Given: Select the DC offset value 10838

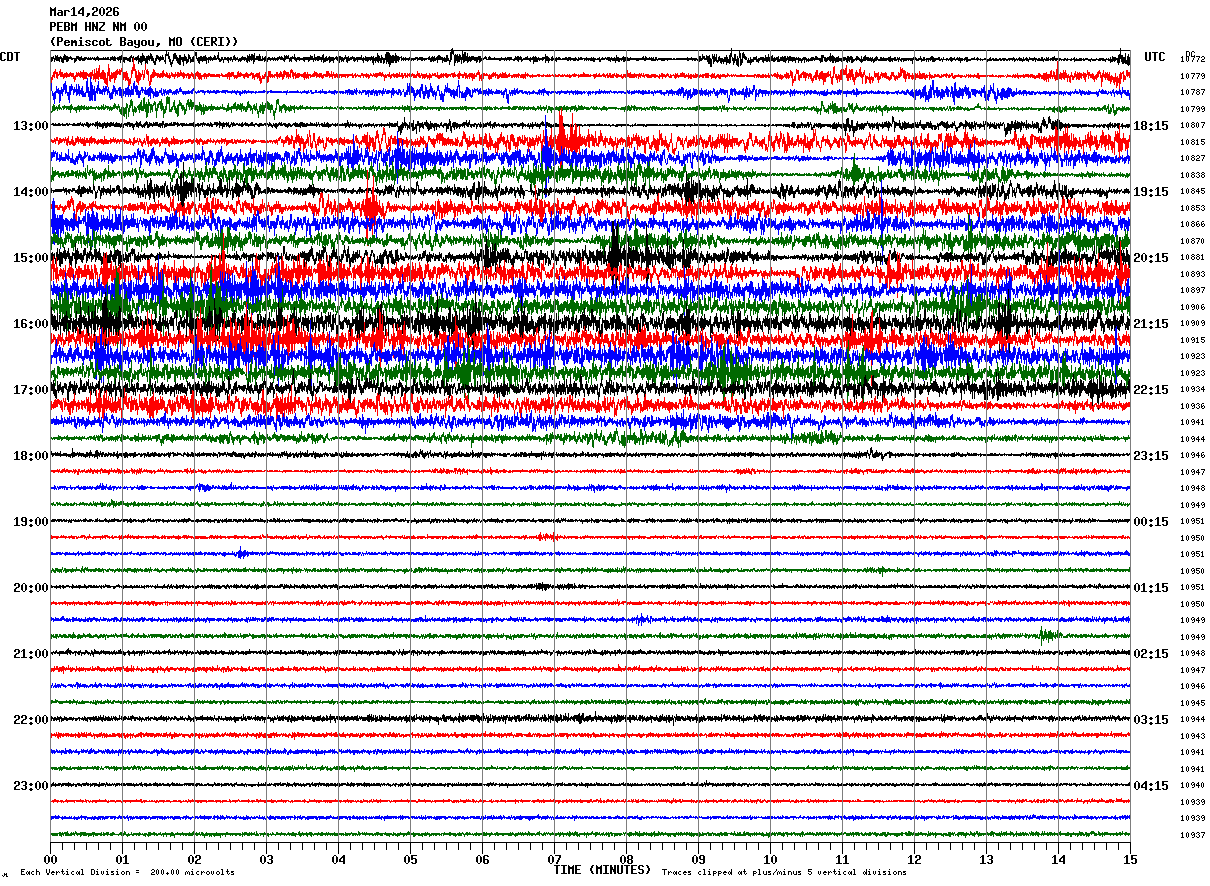Looking at the screenshot, I should pos(1192,175).
